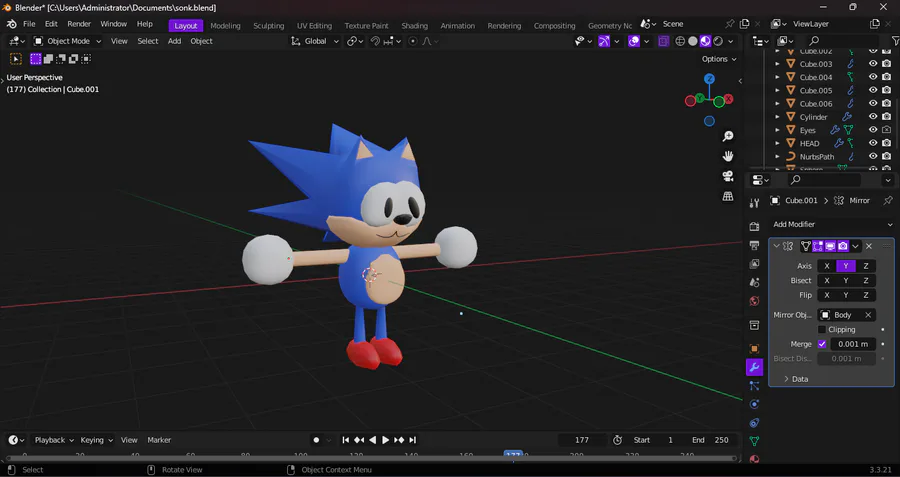Enable the Clipping checkbox
The image size is (900, 477).
click(822, 329)
